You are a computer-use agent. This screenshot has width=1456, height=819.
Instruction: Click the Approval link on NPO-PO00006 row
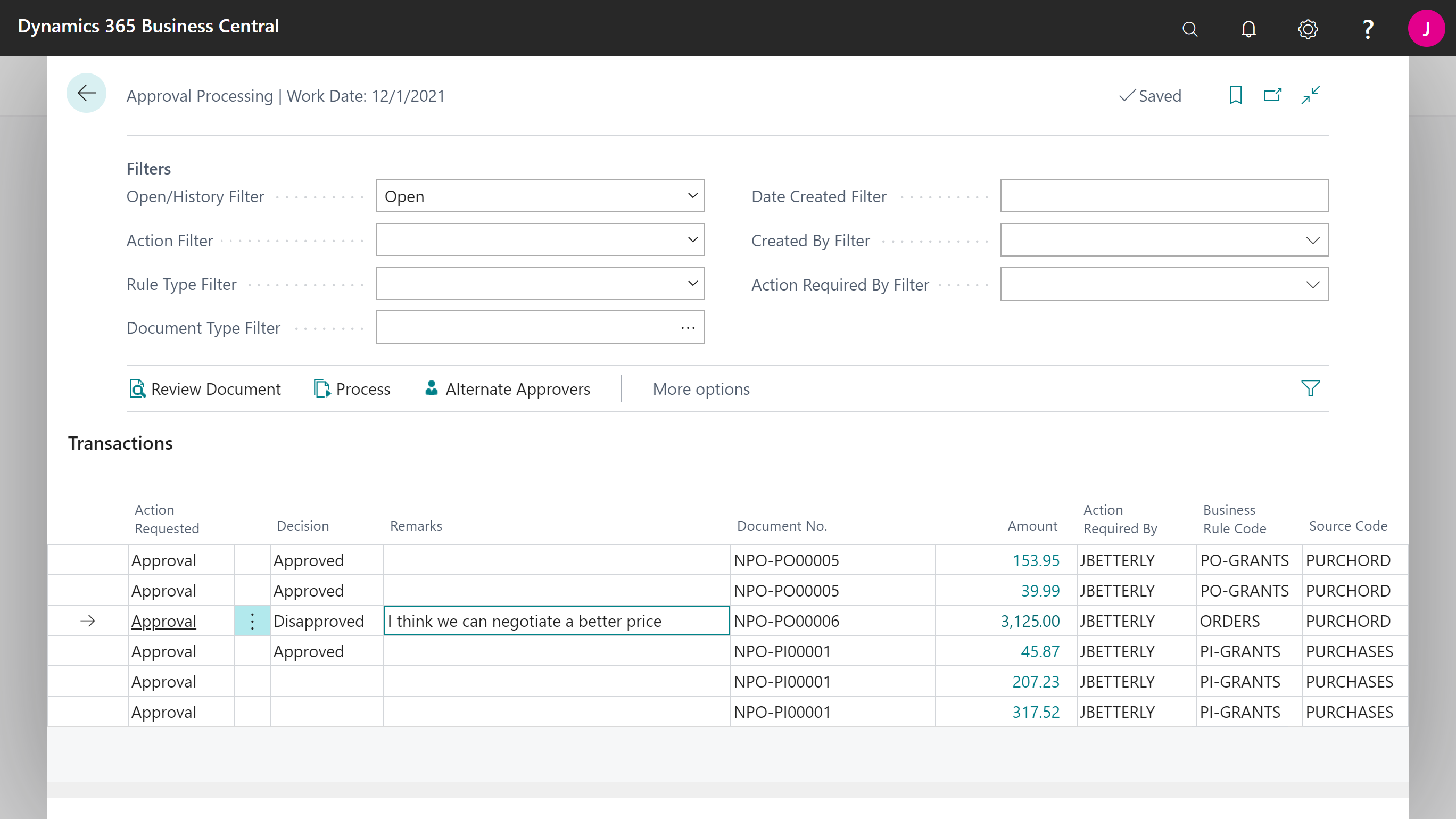click(163, 621)
